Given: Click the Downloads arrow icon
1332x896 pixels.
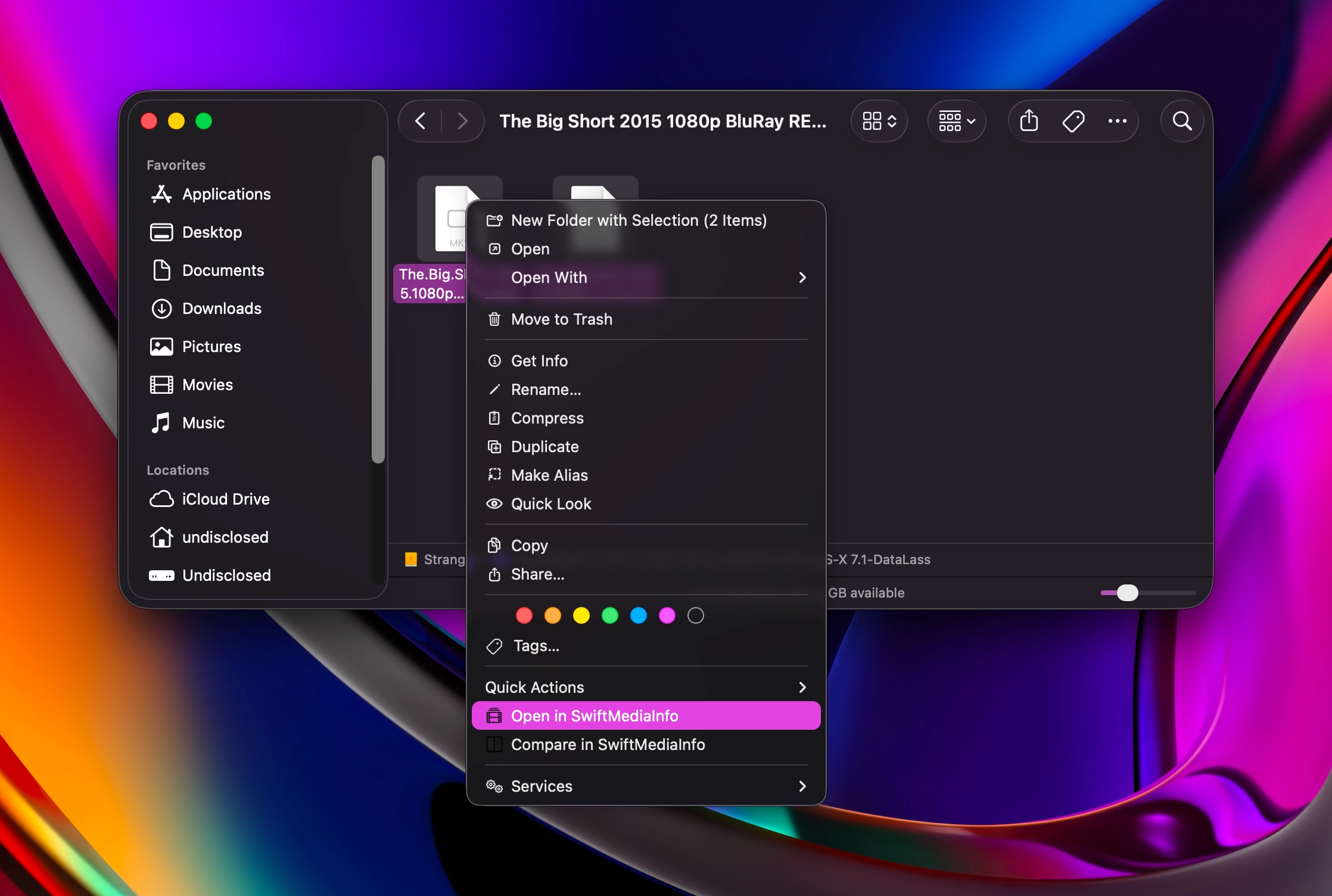Looking at the screenshot, I should tap(161, 309).
